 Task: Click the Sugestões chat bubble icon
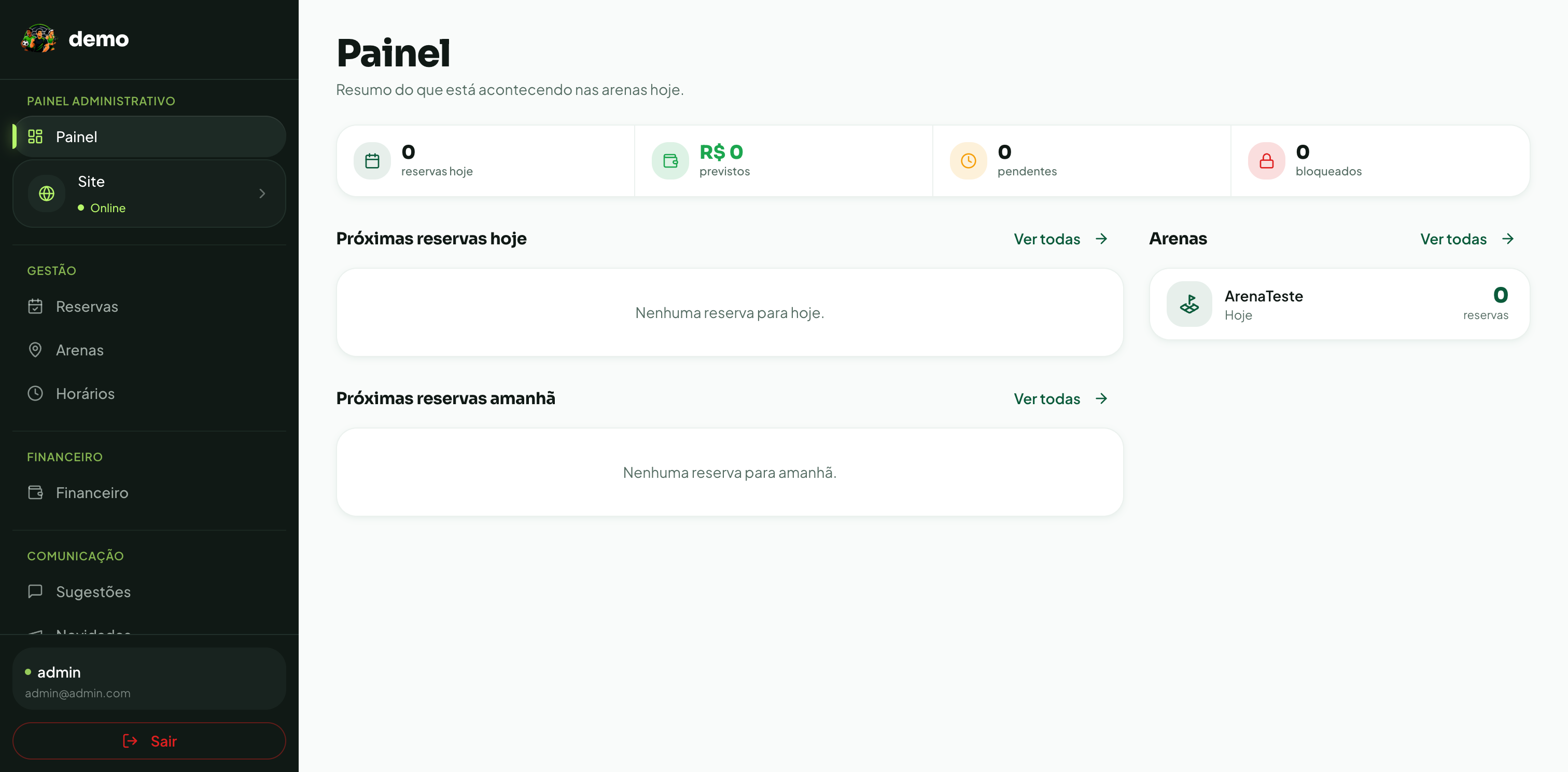(35, 591)
